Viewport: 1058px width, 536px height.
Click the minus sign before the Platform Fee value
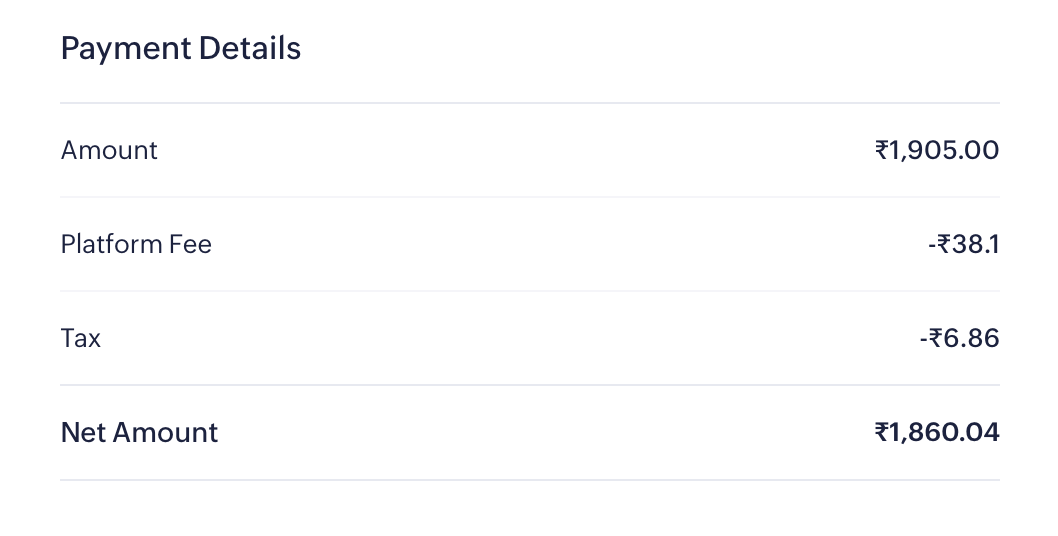(x=931, y=245)
